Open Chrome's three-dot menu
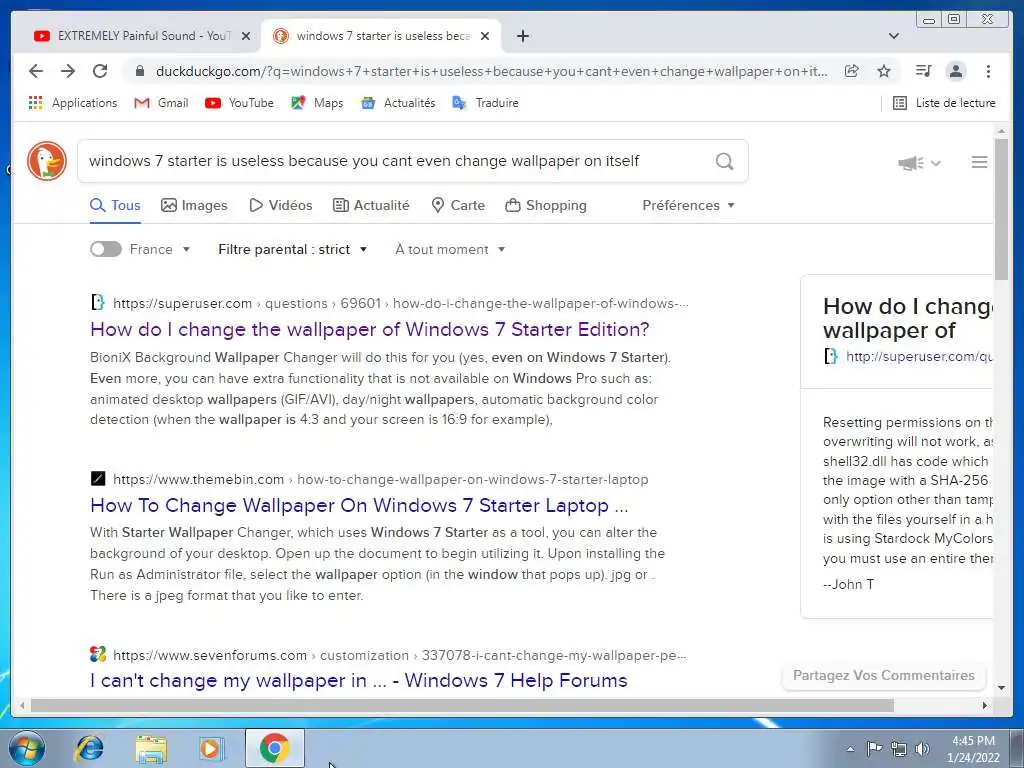The image size is (1024, 768). point(989,71)
